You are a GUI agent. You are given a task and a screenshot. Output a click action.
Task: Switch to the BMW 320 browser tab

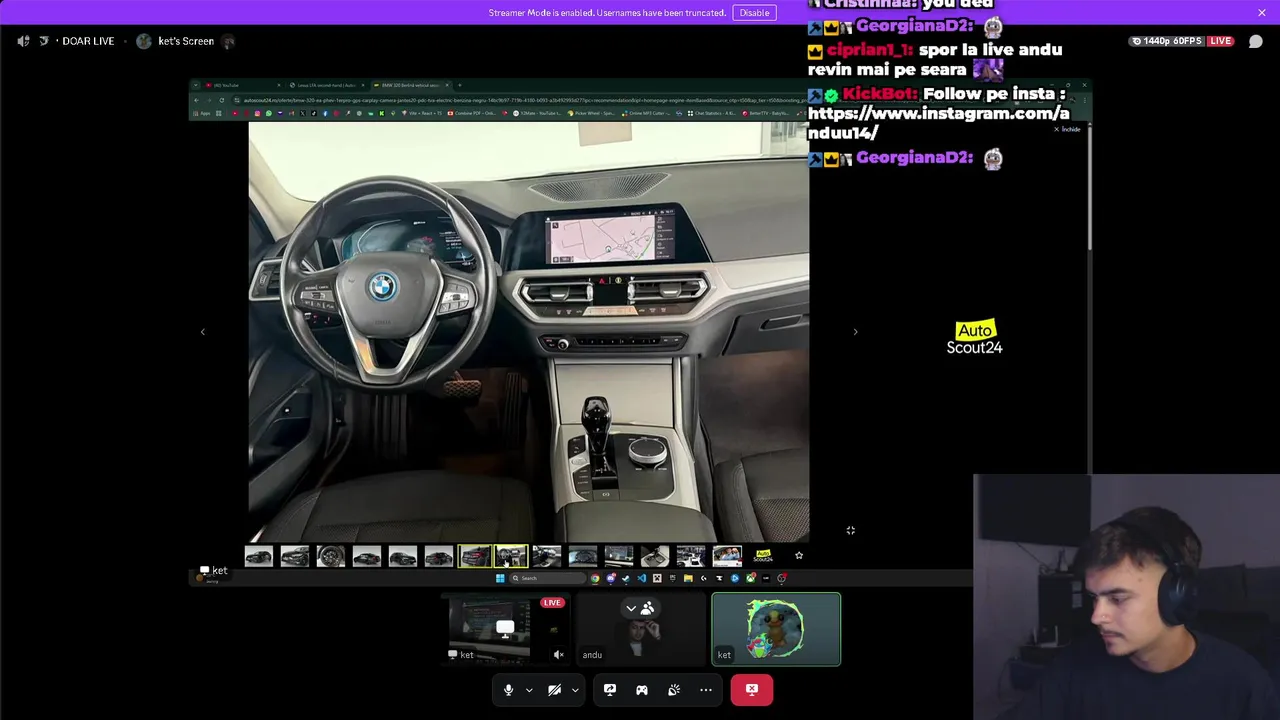(x=410, y=85)
